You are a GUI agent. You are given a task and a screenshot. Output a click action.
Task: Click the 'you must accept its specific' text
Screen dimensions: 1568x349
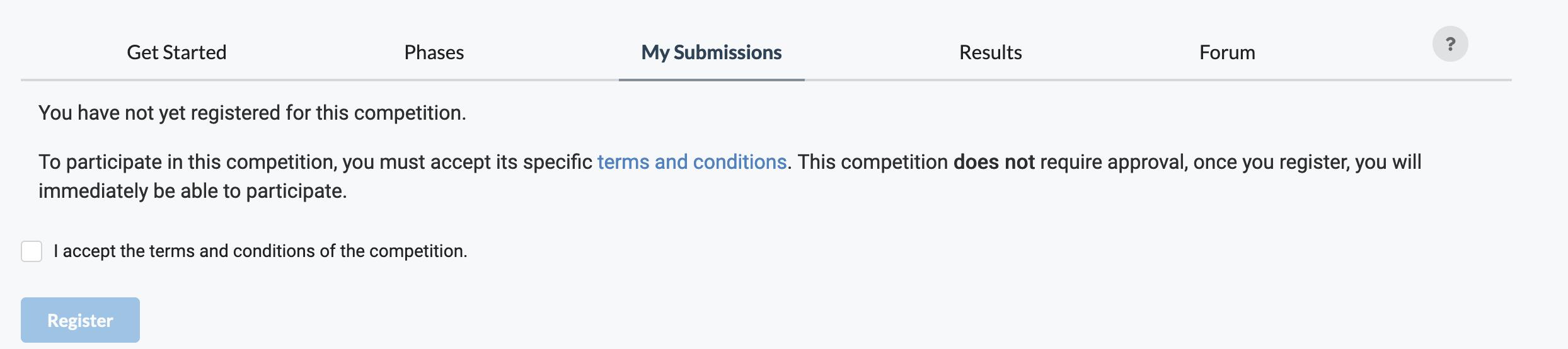tap(467, 162)
